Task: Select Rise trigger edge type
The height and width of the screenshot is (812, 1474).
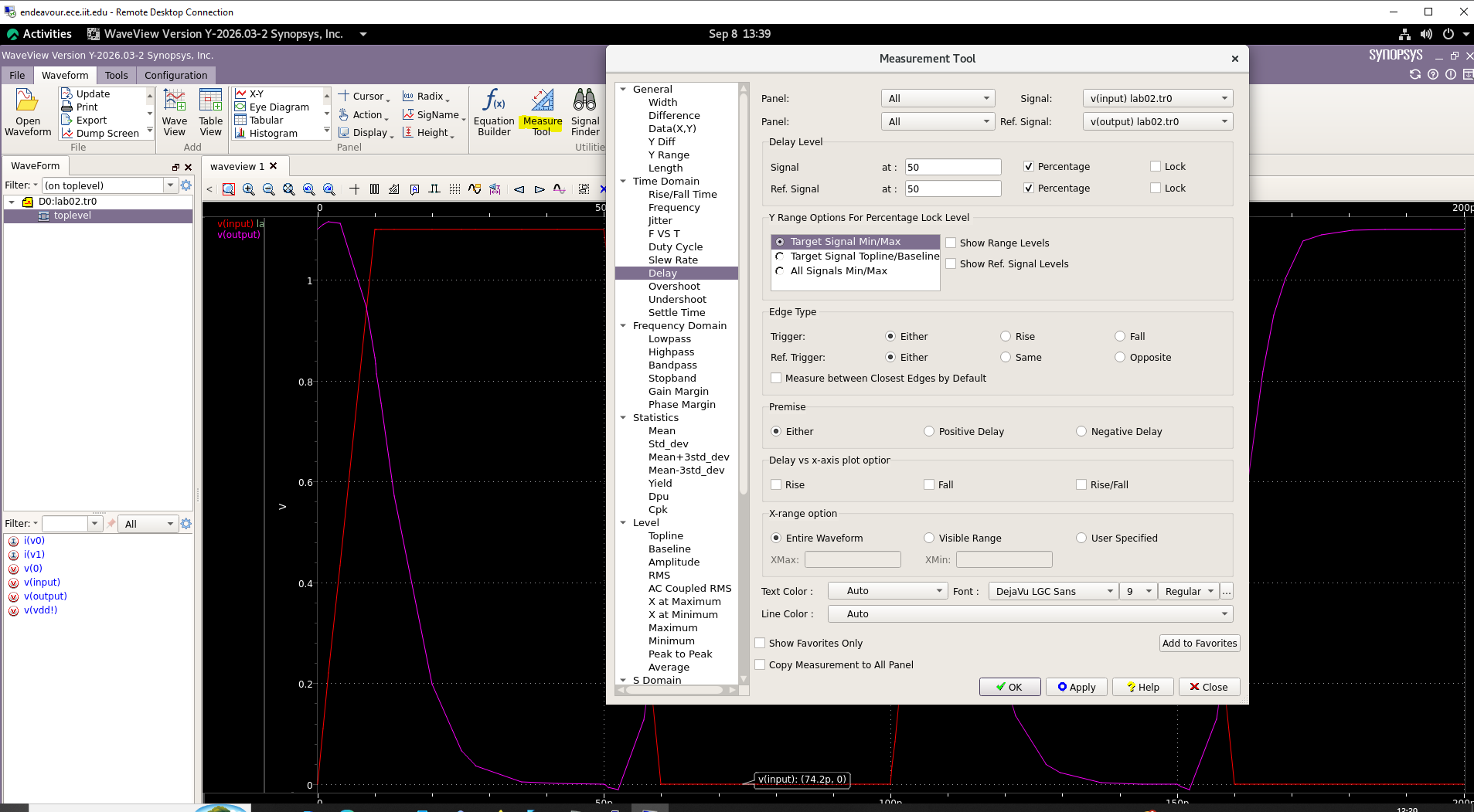Action: [x=1006, y=336]
